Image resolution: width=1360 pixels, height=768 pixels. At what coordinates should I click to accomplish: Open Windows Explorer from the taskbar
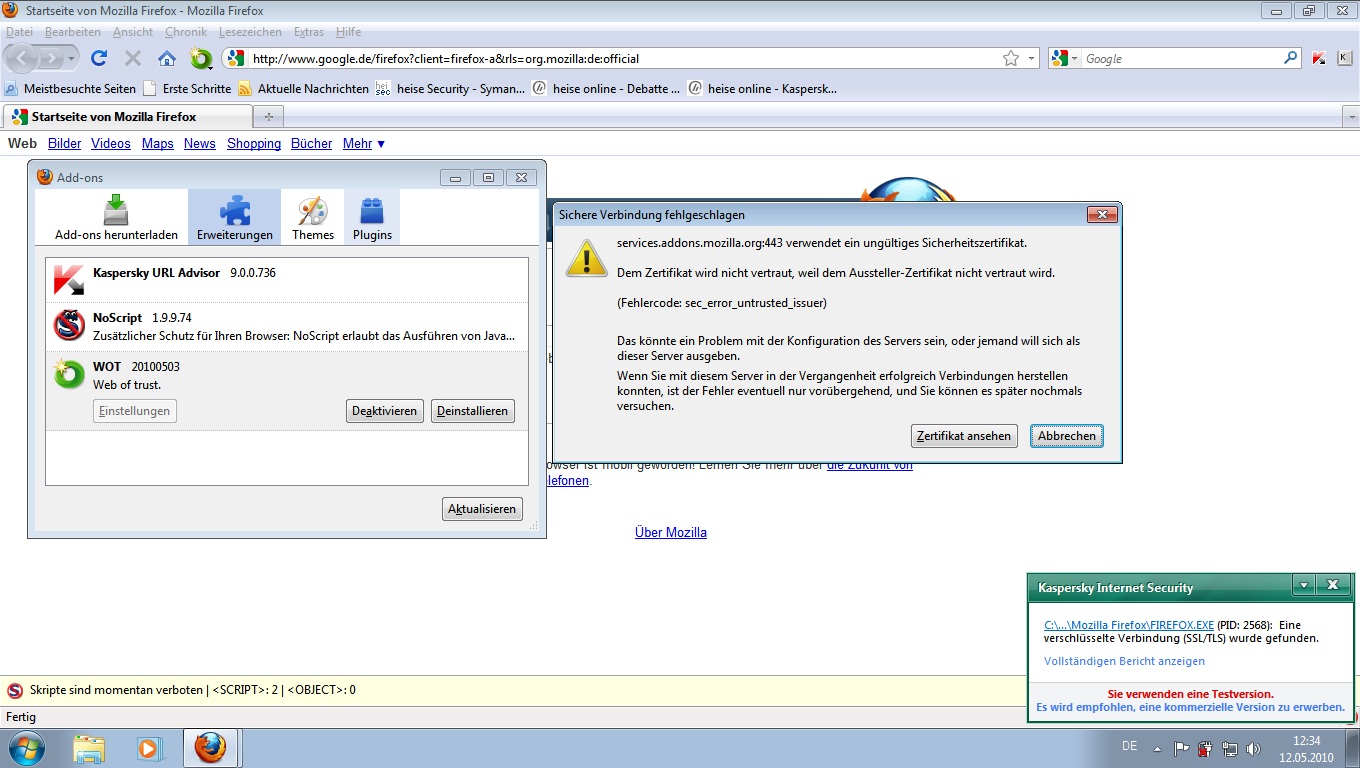pos(89,748)
